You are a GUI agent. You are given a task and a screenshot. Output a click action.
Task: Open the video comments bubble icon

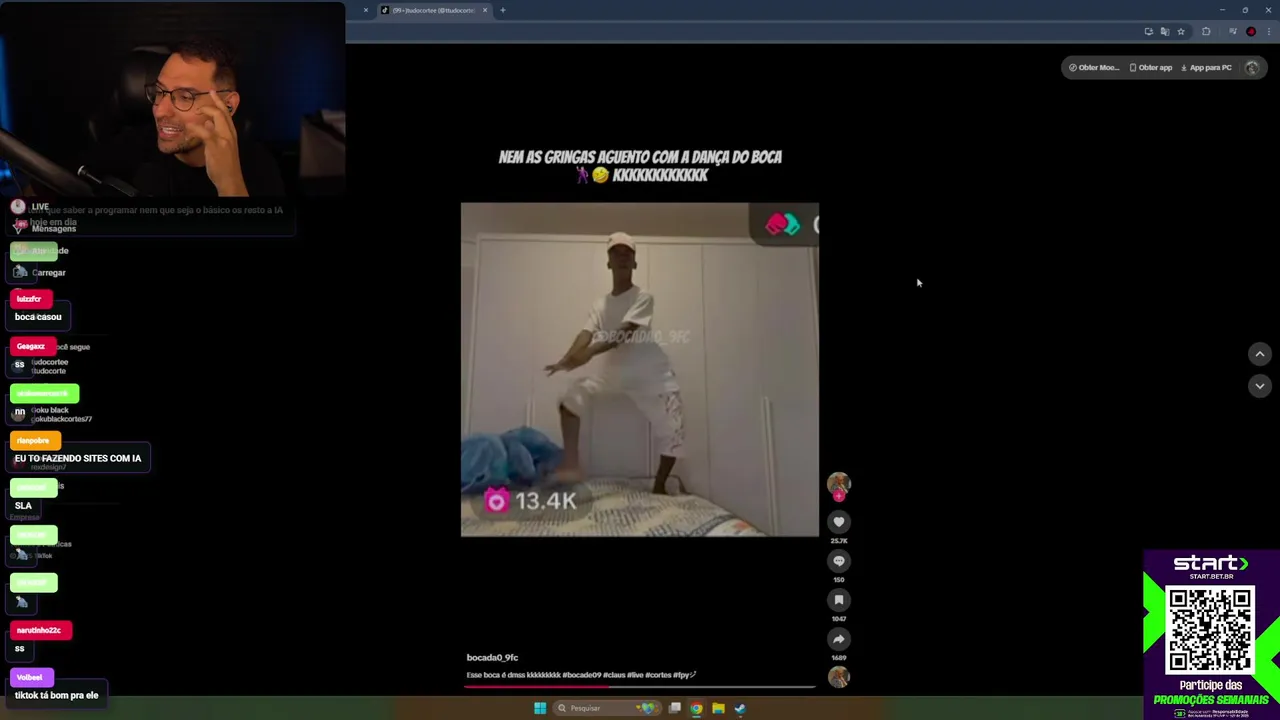[x=839, y=561]
